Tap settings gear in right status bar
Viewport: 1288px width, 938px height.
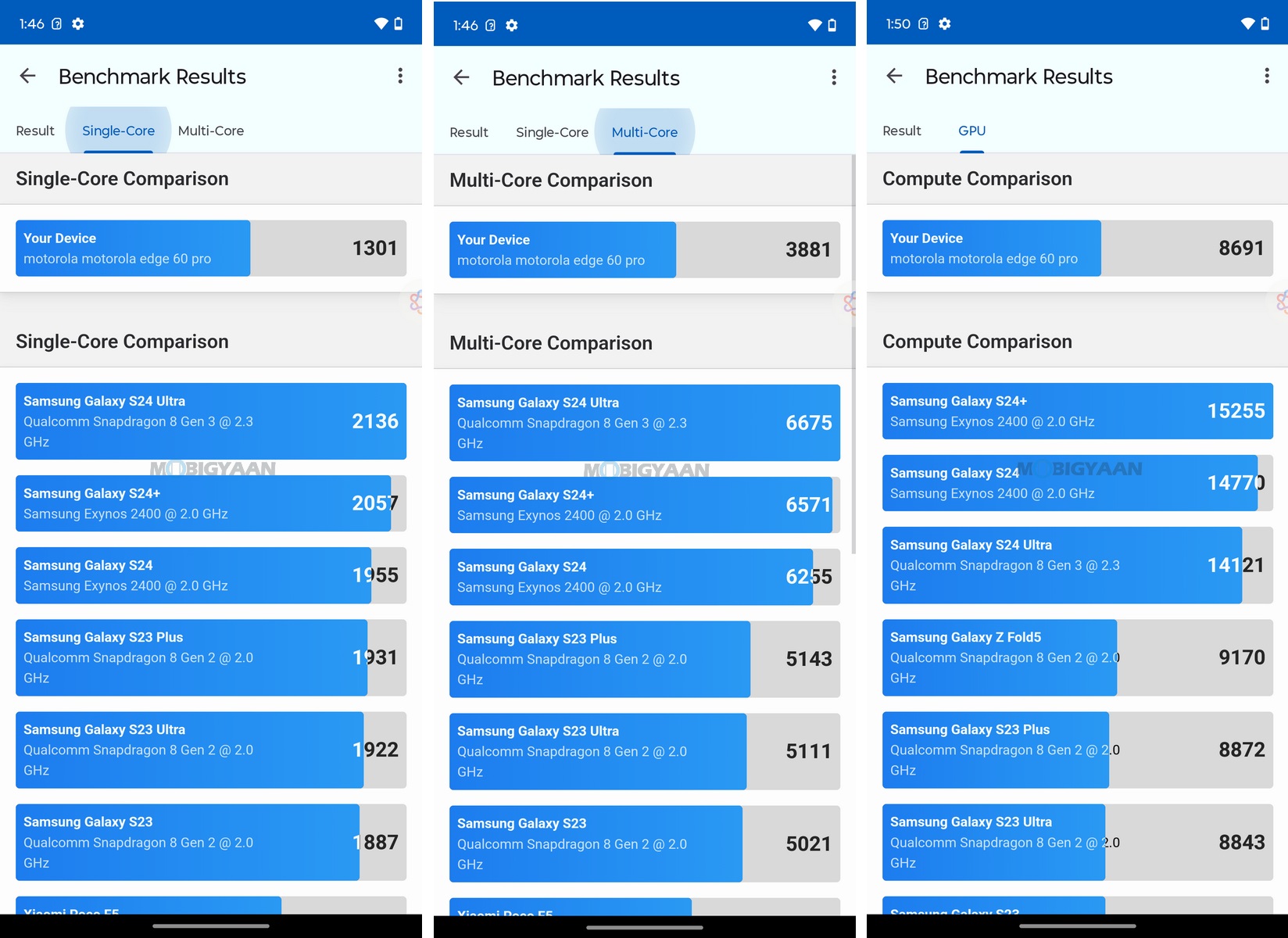(945, 24)
